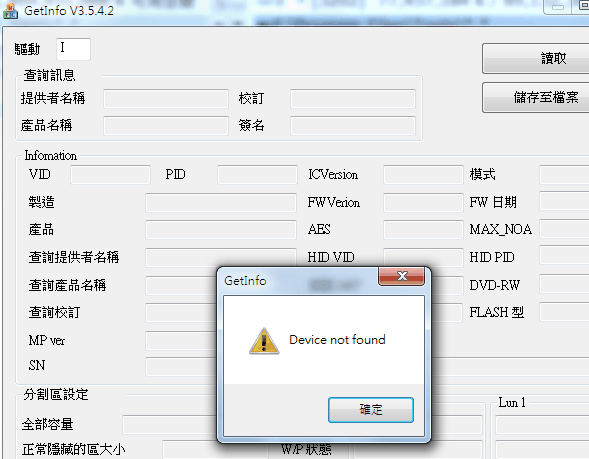Click the 儲存至檔案 button

tap(537, 98)
